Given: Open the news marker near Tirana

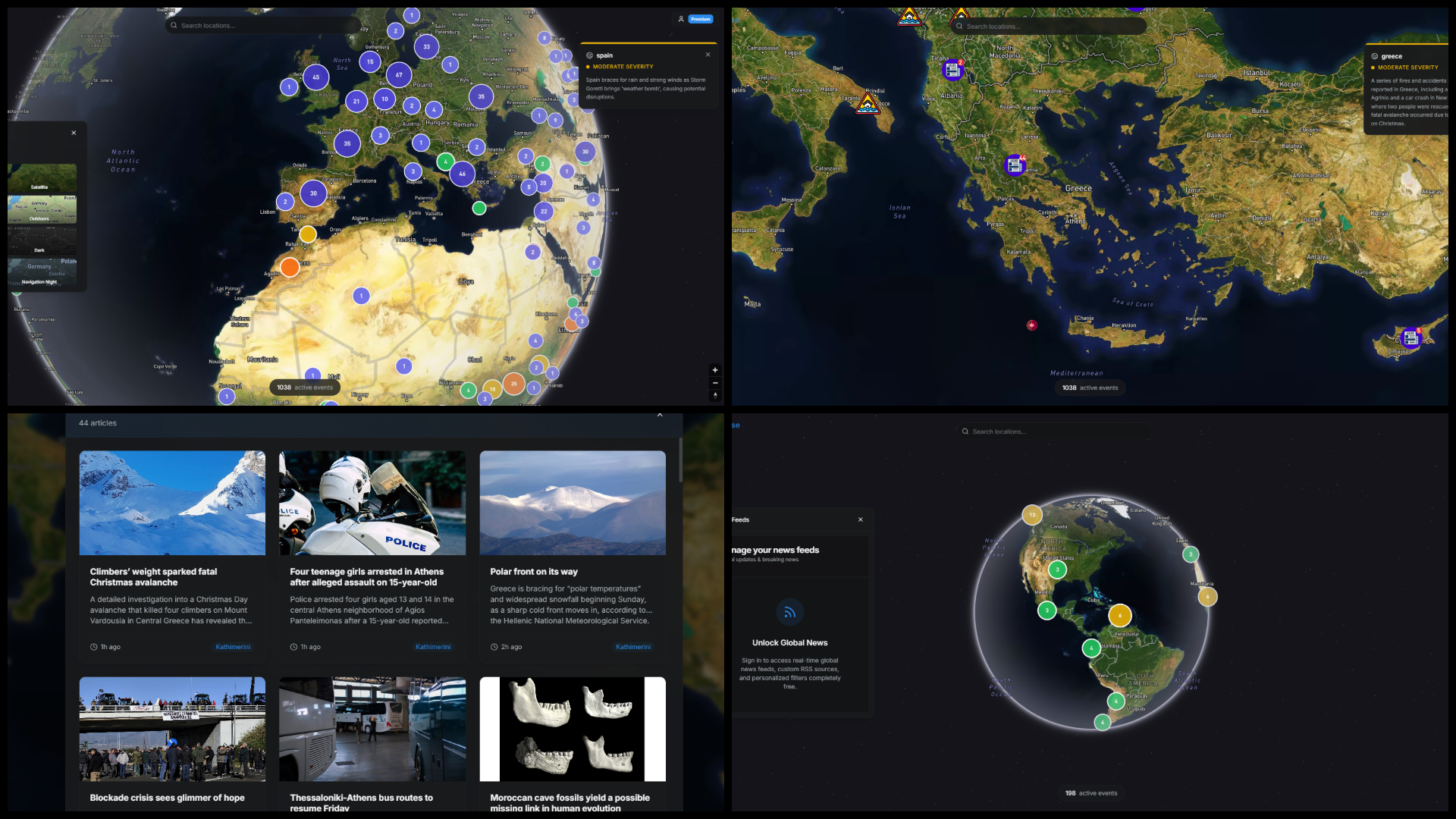Looking at the screenshot, I should (952, 69).
